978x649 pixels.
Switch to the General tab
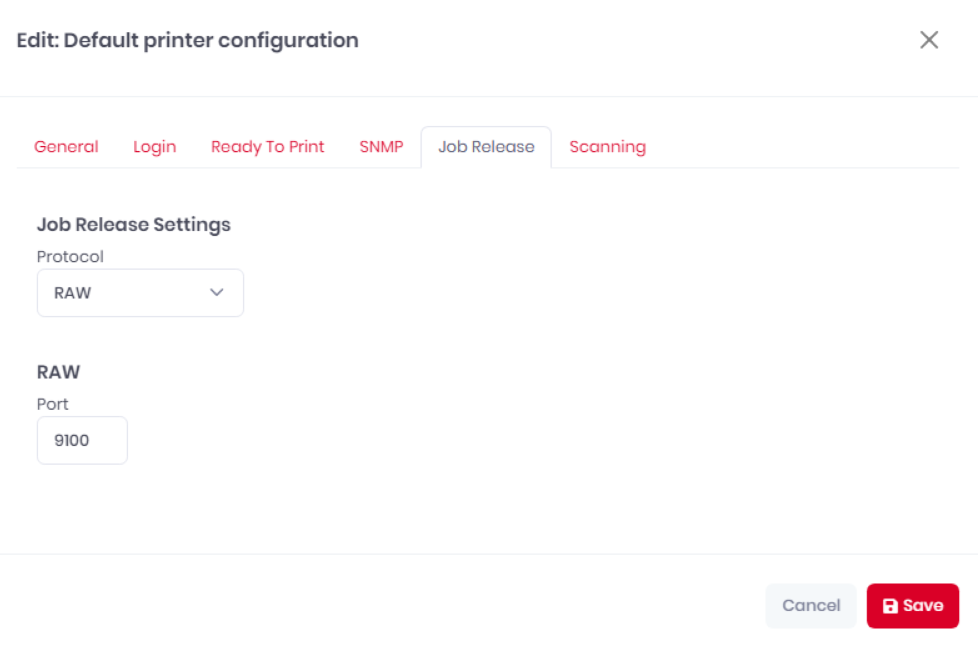pos(66,147)
